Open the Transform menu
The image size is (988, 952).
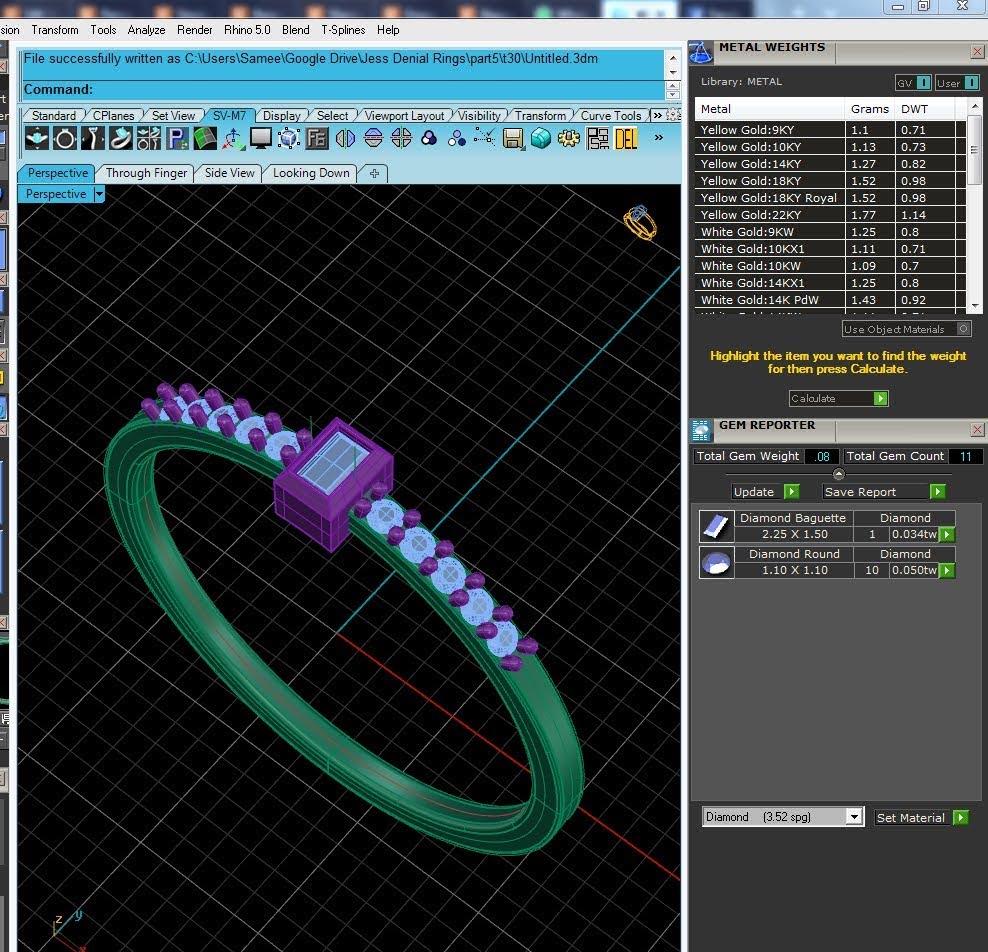click(55, 30)
